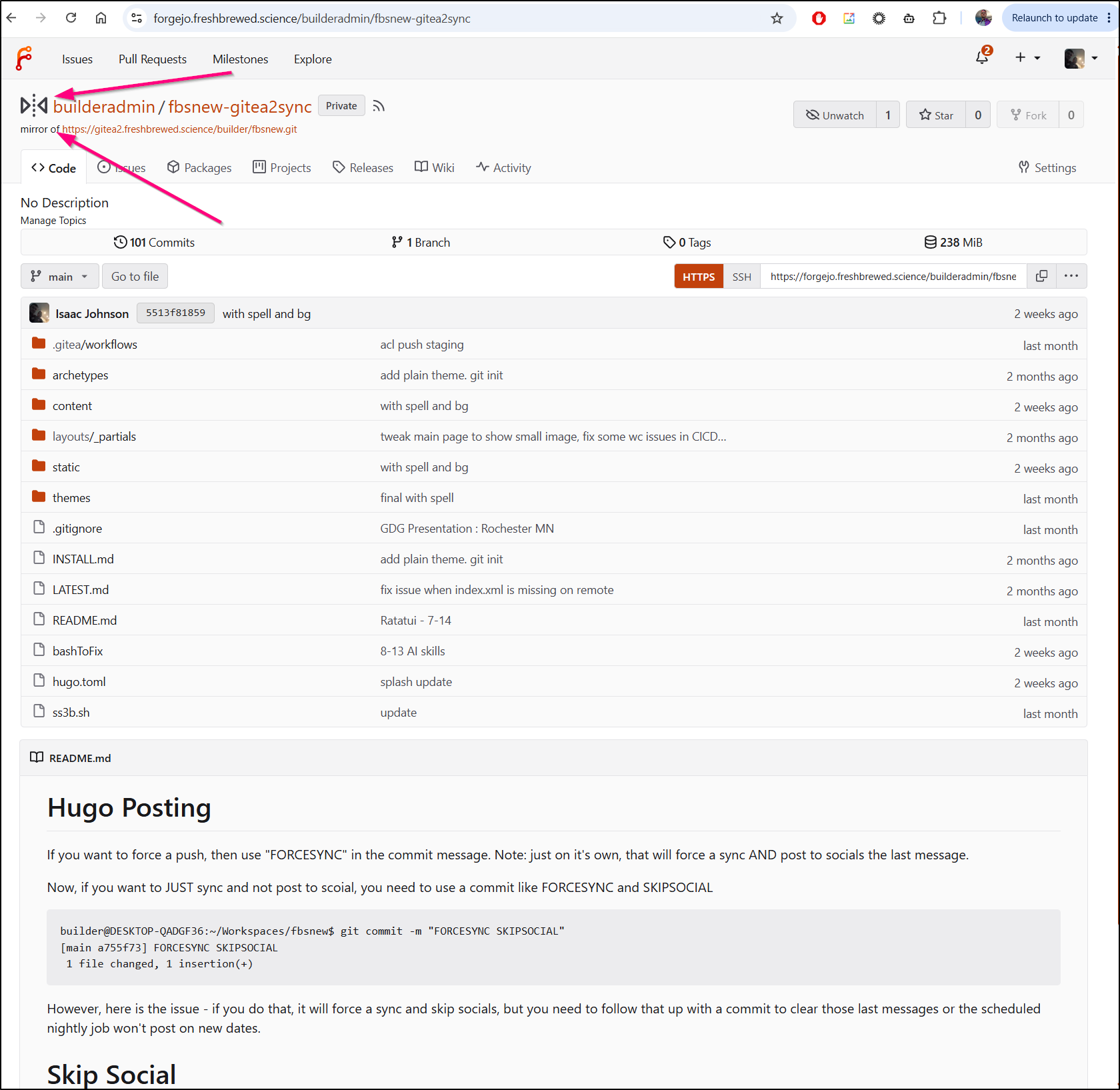
Task: Unwatch this repository
Action: click(835, 115)
